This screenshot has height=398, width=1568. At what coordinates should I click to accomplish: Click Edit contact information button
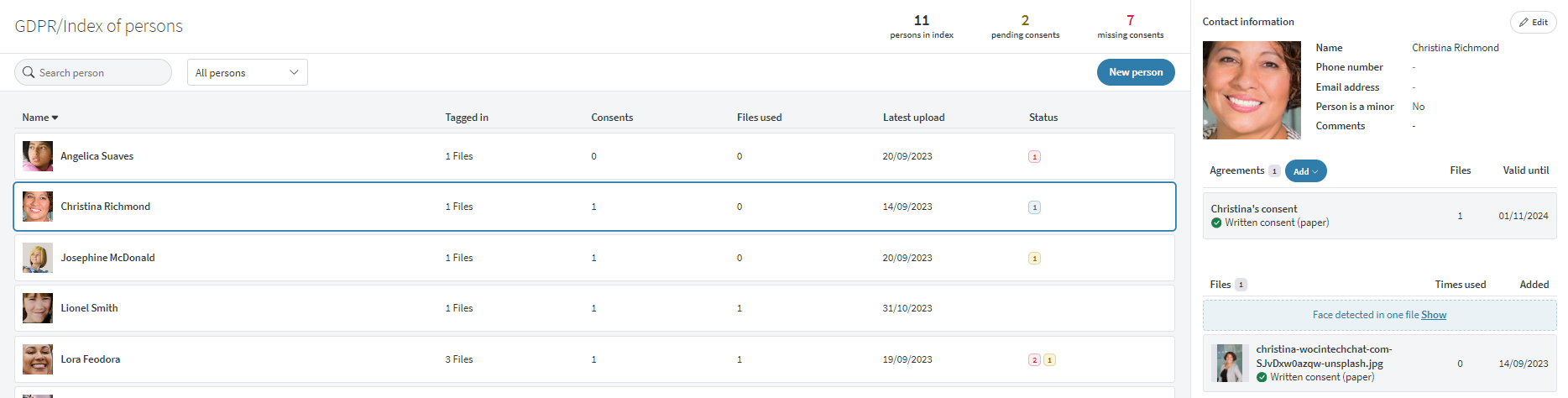coord(1533,23)
